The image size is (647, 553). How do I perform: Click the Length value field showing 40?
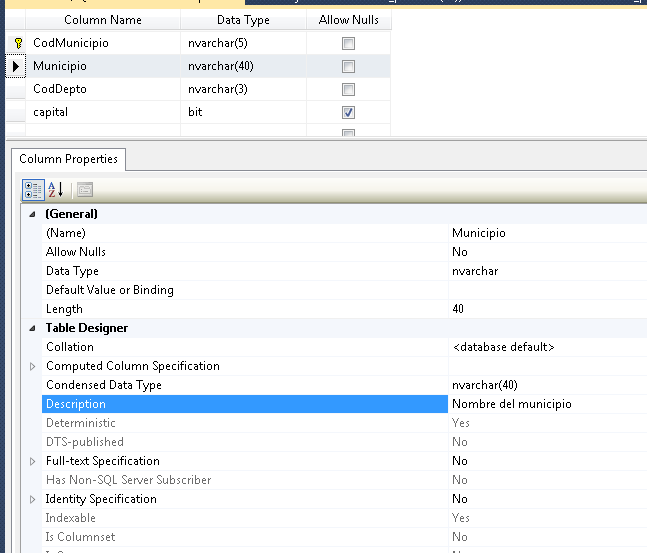(547, 309)
